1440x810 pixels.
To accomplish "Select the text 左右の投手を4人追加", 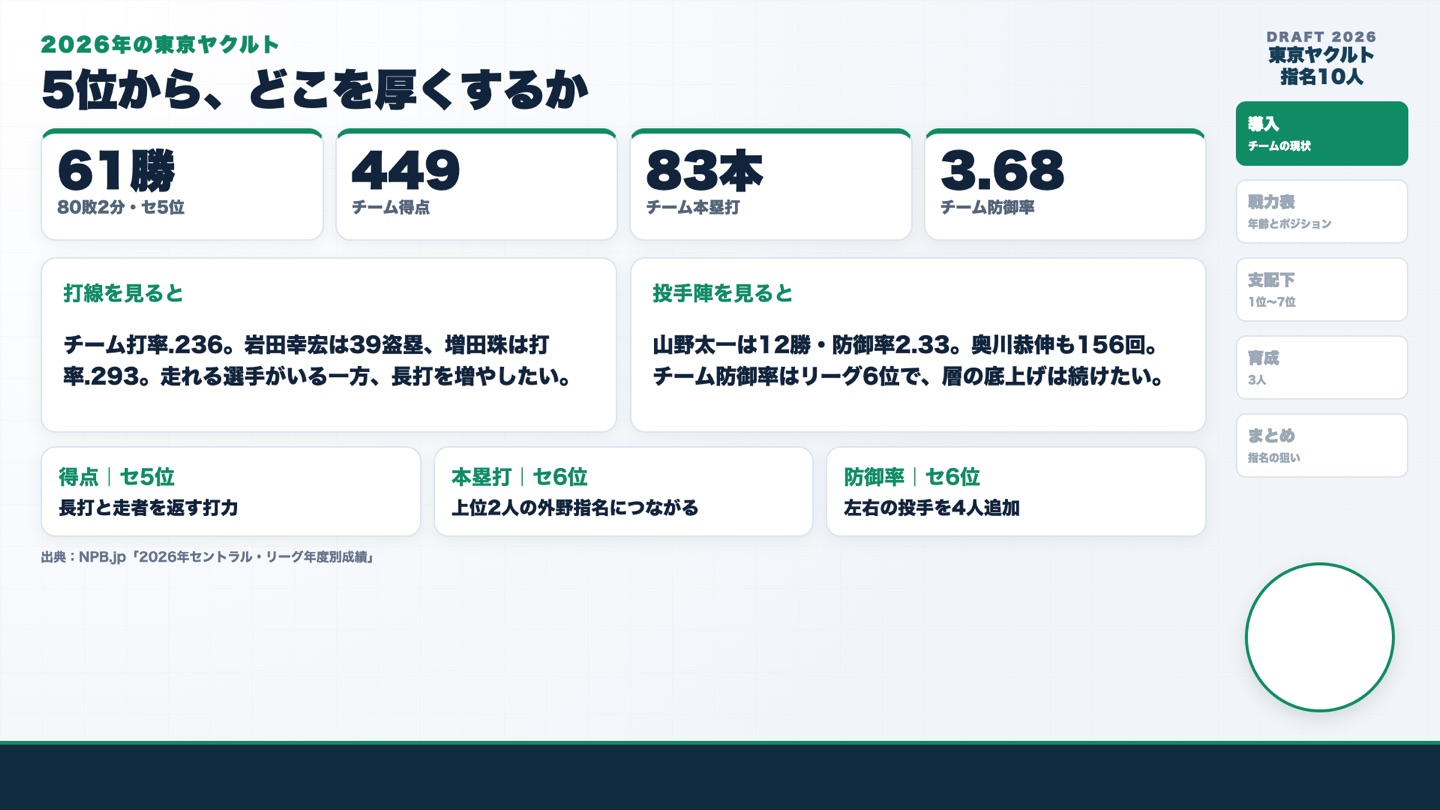I will tap(932, 508).
